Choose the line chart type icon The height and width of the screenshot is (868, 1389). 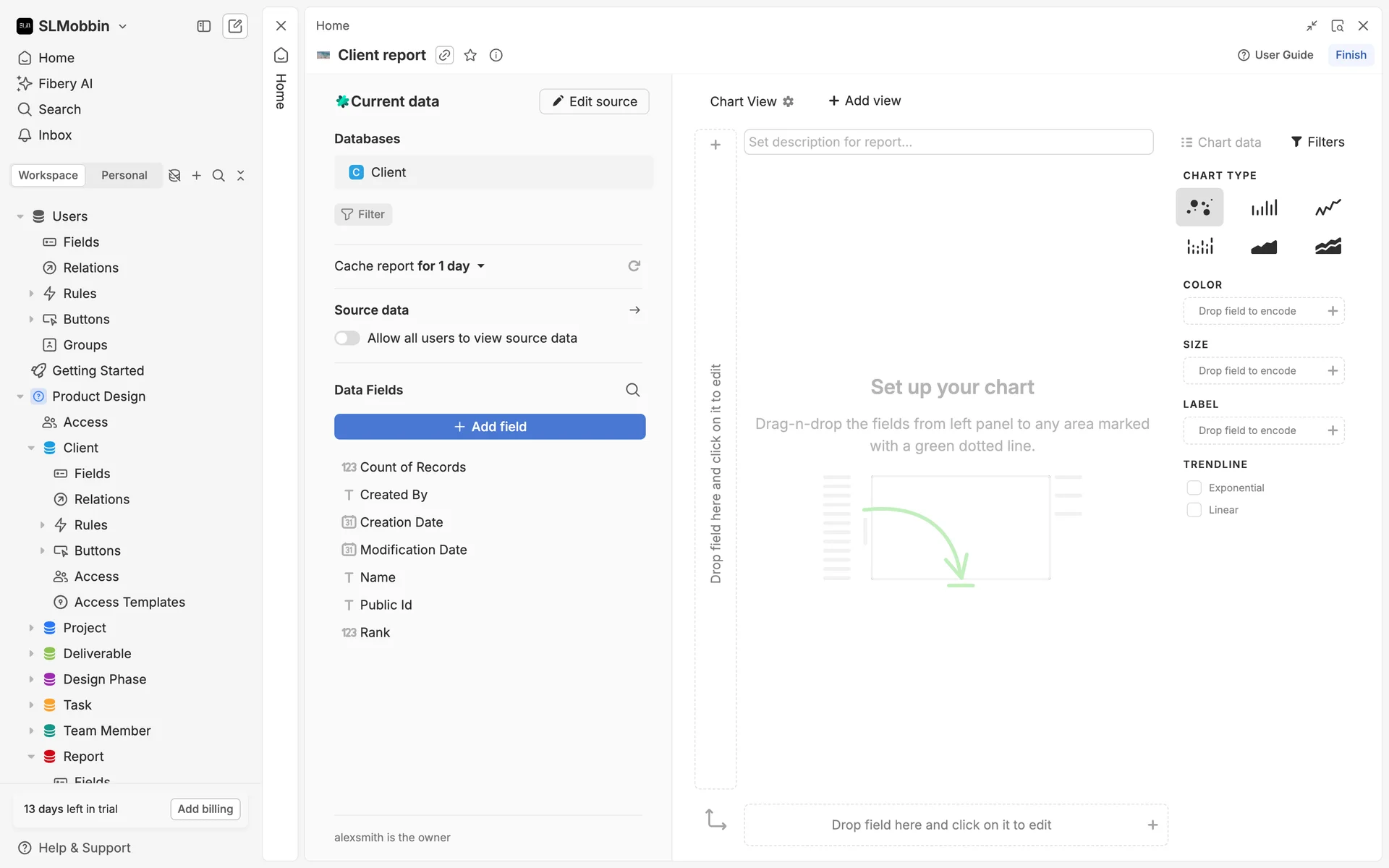point(1328,208)
